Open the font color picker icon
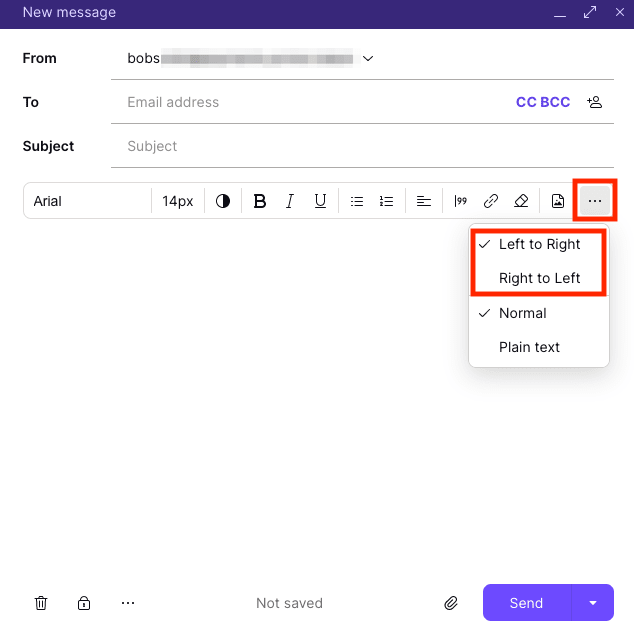 pos(223,201)
